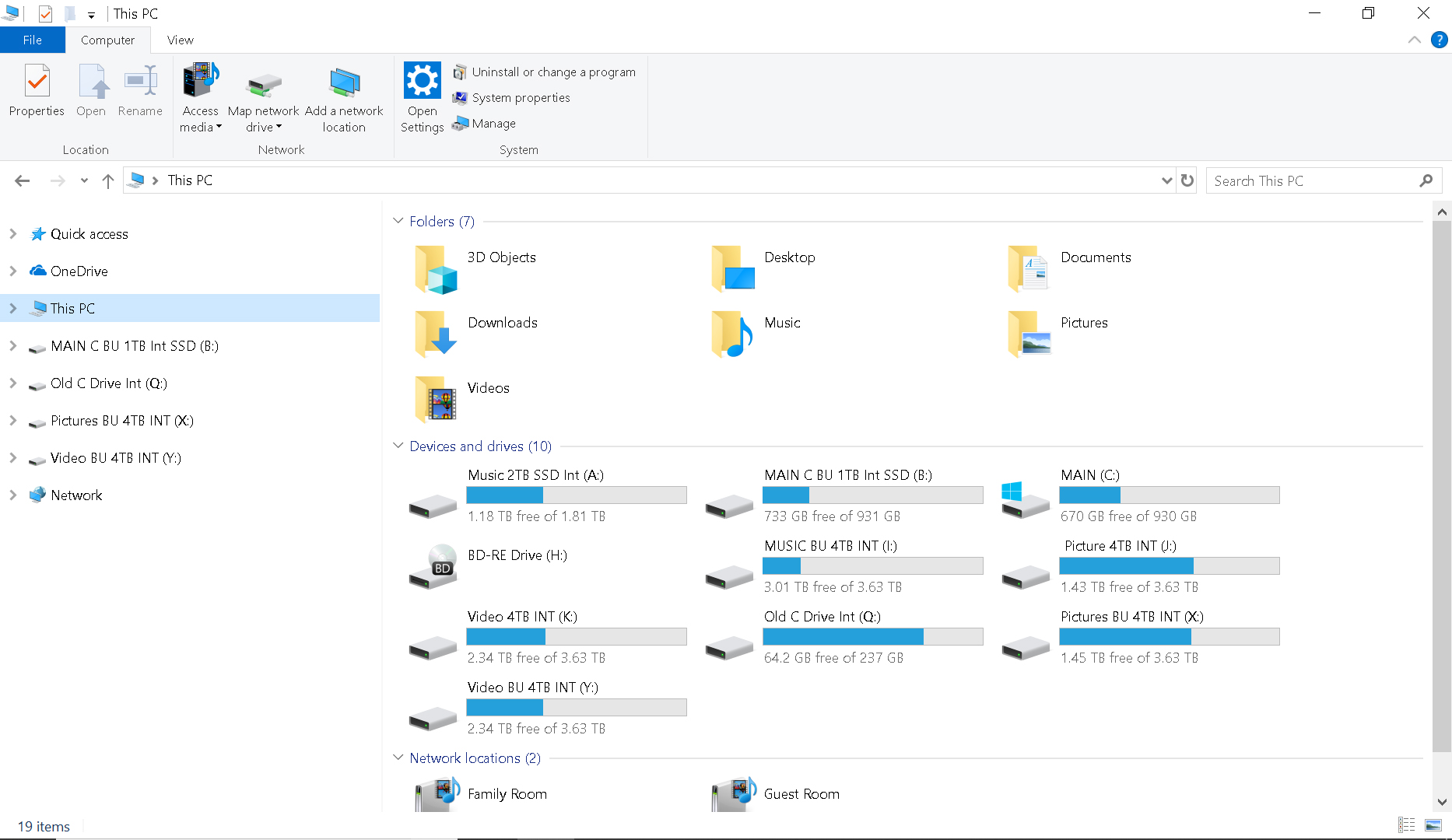Click the scrollbar up arrow
The width and height of the screenshot is (1452, 840).
point(1442,212)
